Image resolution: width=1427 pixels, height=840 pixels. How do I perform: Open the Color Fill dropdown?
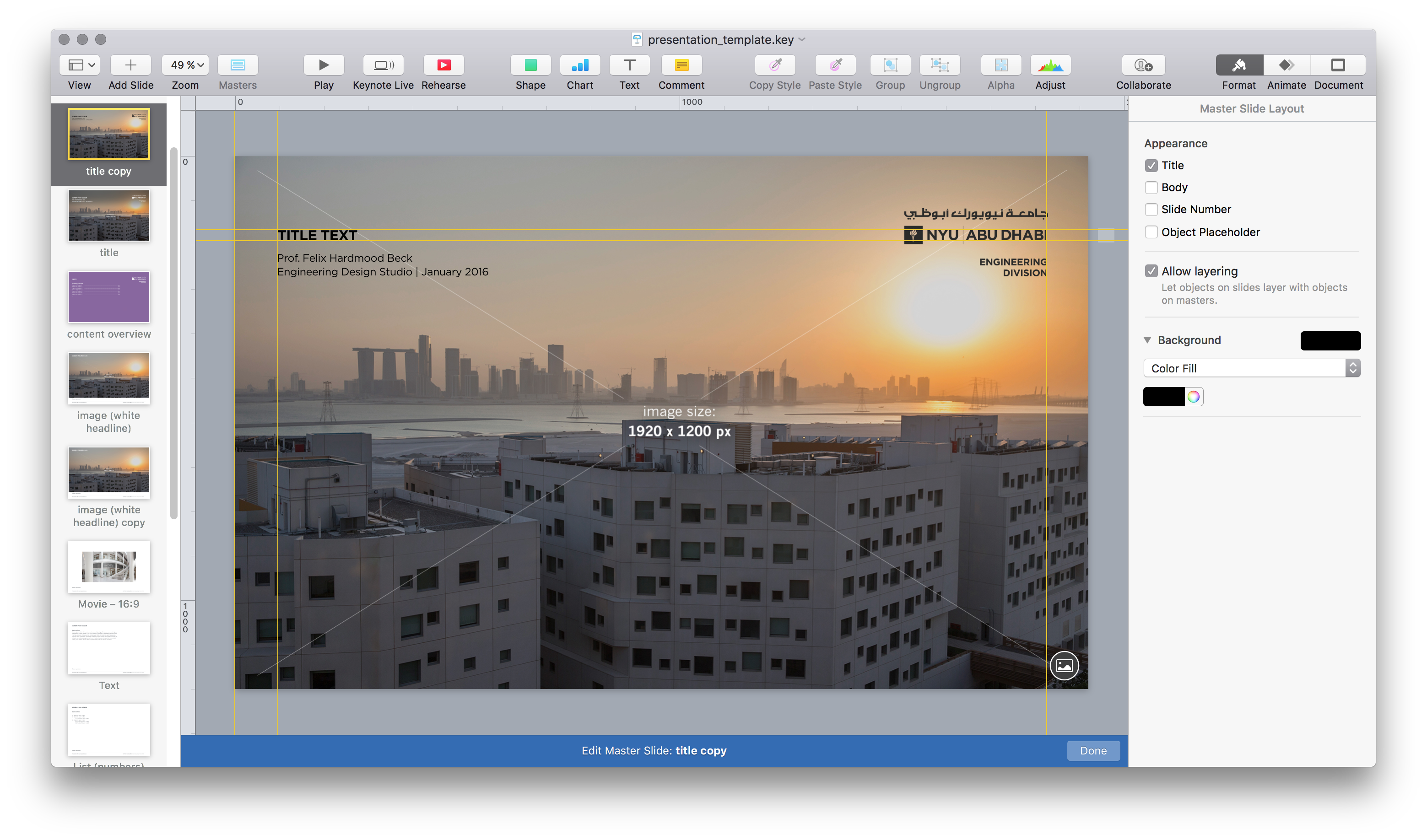(x=1251, y=368)
